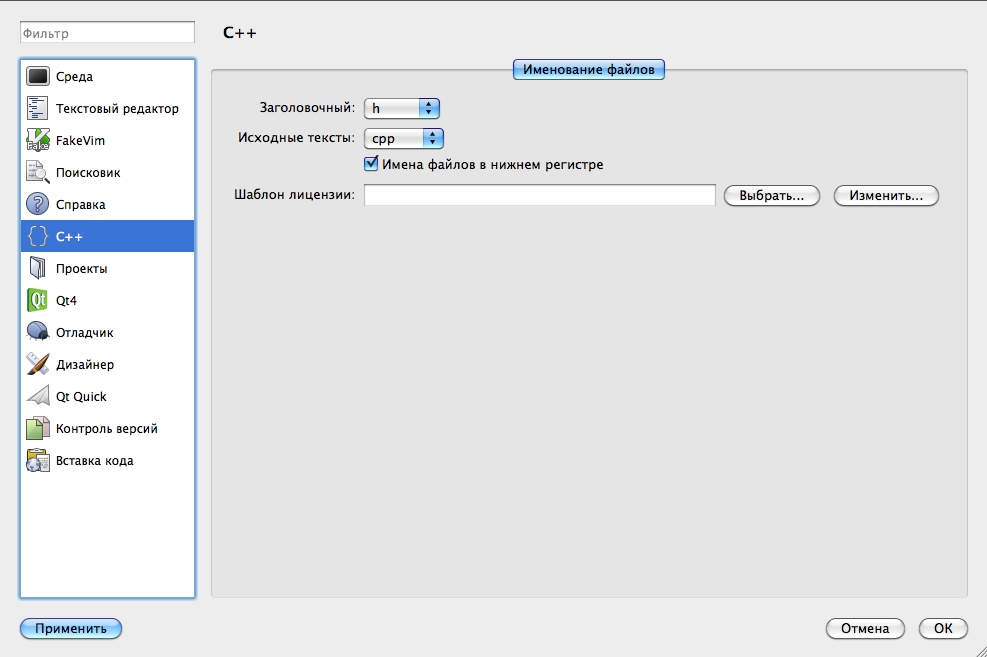The image size is (987, 657).
Task: Open FakeVim settings icon
Action: tap(38, 140)
